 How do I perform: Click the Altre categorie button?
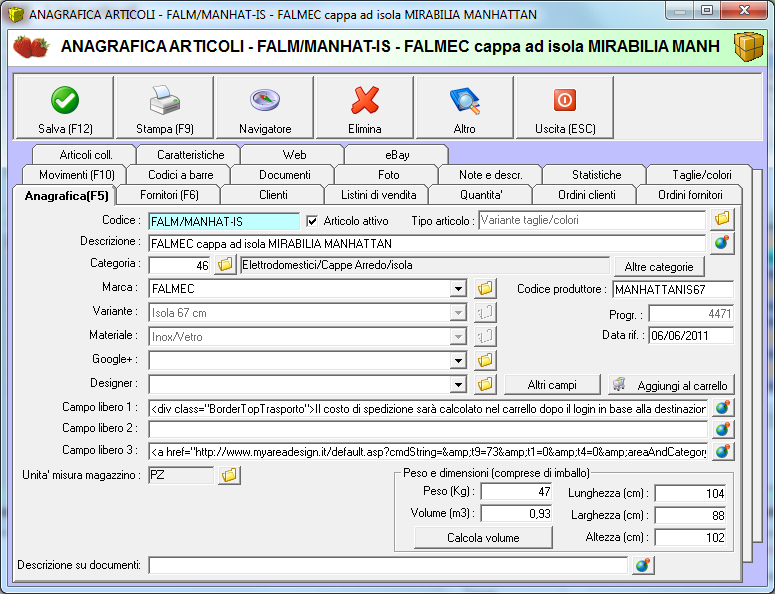click(x=659, y=266)
